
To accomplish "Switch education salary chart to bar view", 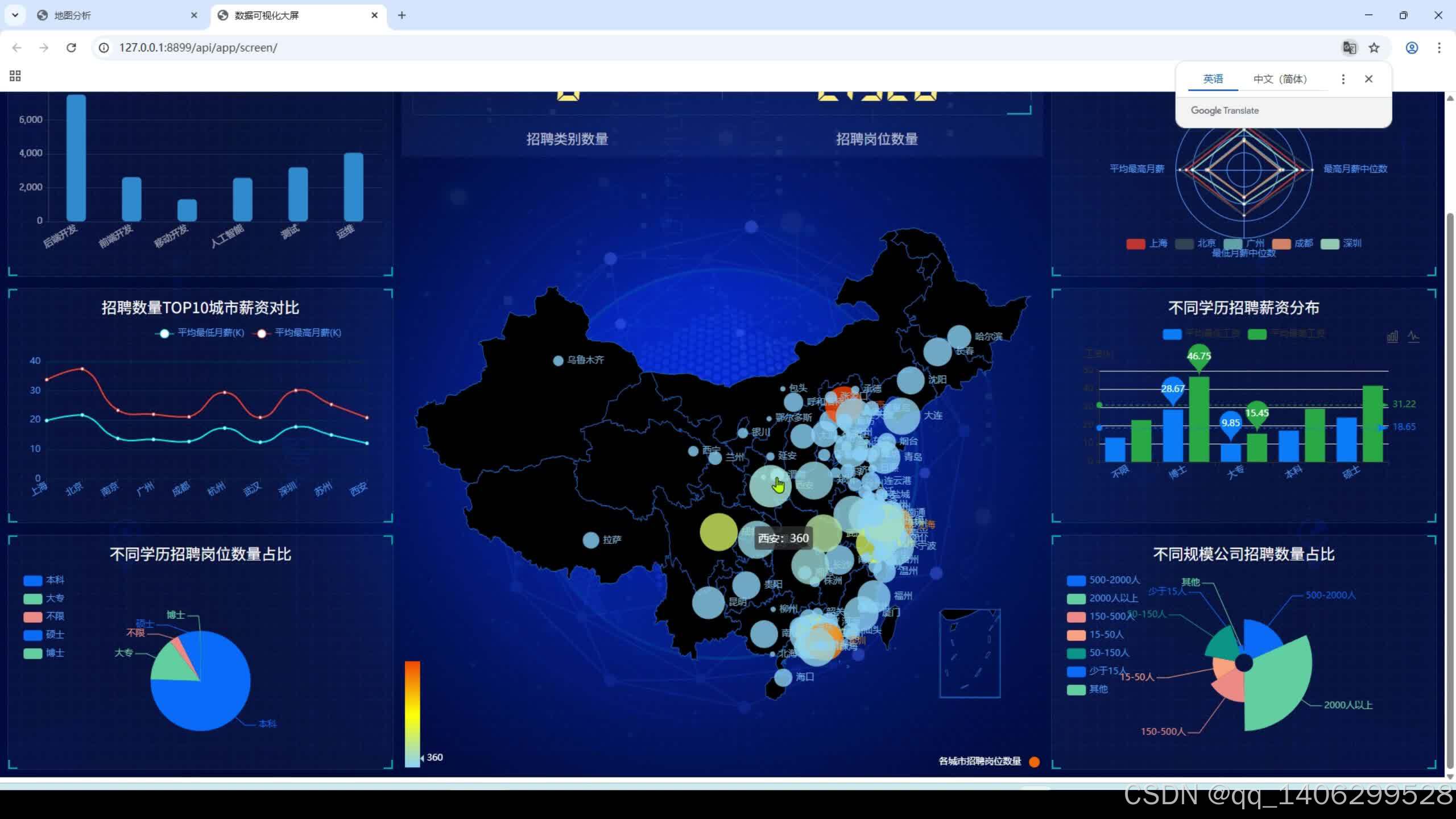I will [x=1392, y=337].
